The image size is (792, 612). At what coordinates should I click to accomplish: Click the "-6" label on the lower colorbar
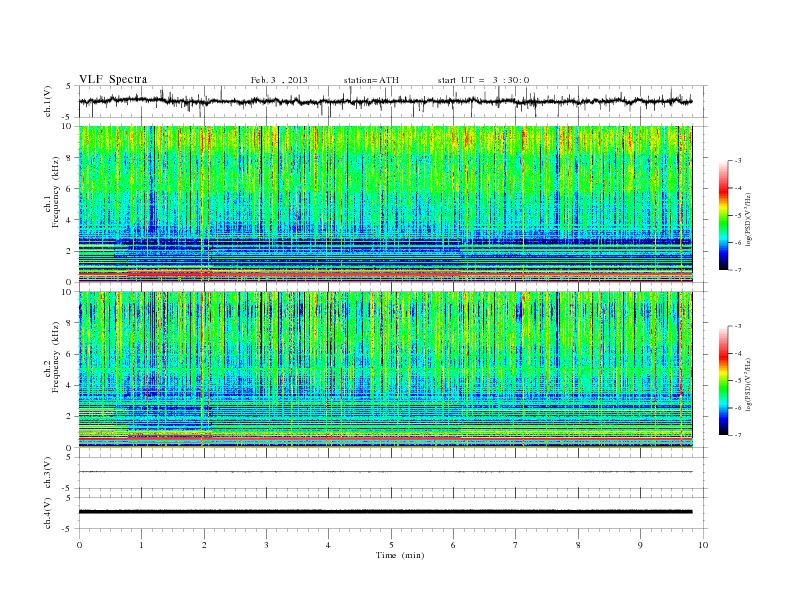(x=738, y=408)
